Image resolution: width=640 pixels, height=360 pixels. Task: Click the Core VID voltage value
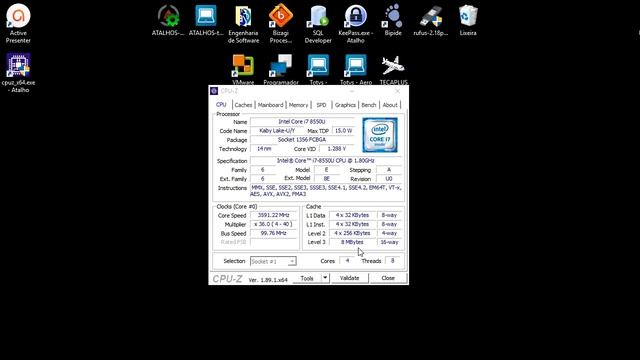[x=336, y=149]
